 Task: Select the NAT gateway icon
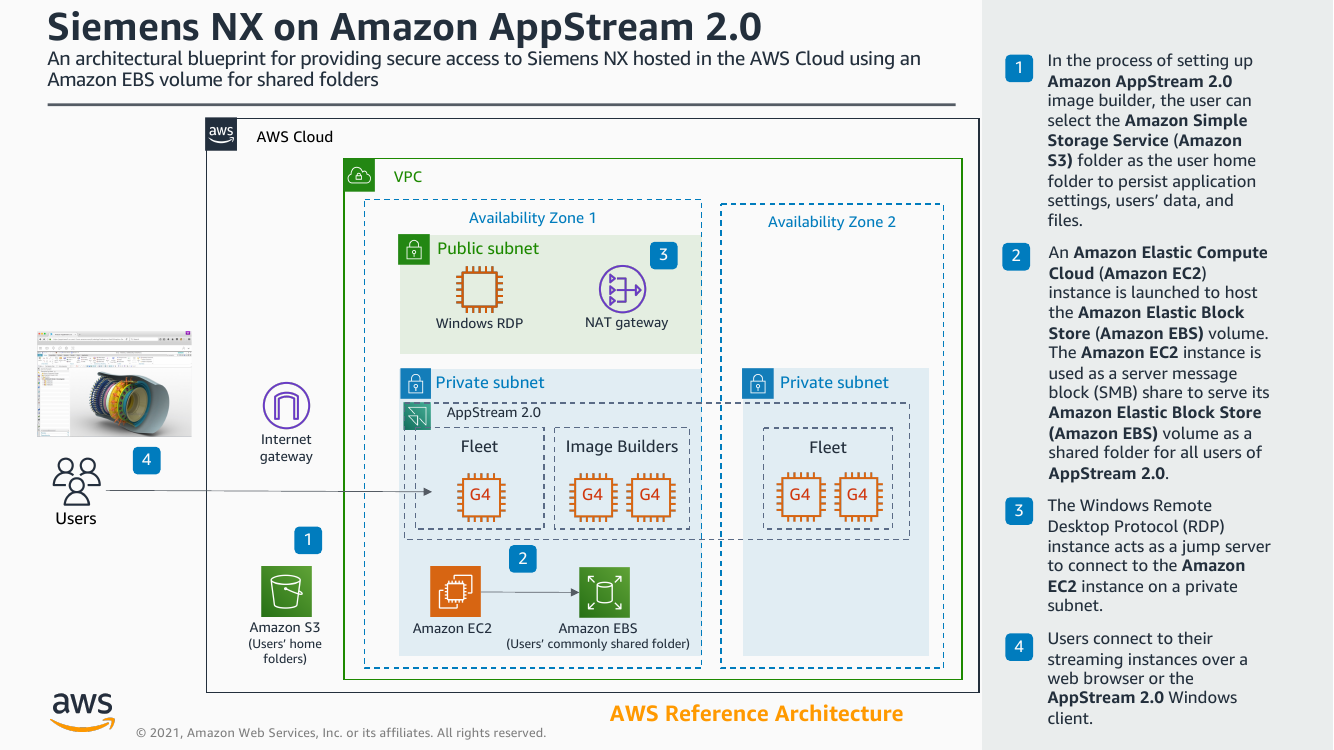(x=623, y=290)
